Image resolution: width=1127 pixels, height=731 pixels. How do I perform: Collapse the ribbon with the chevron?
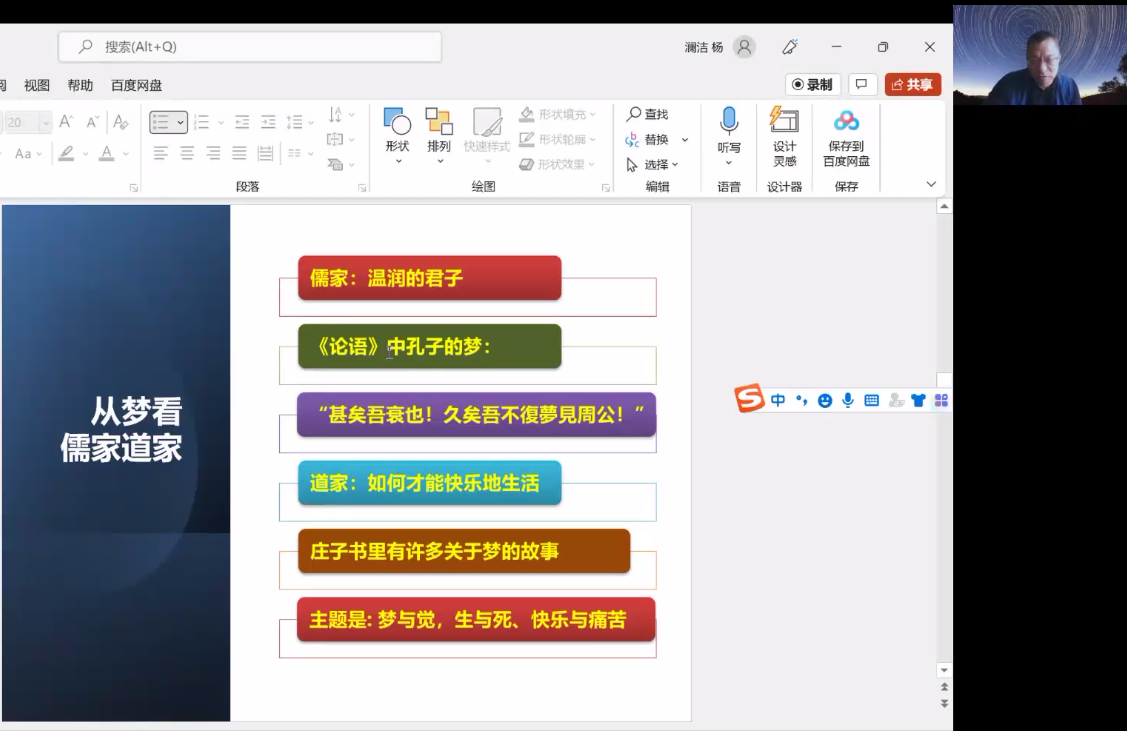coord(931,184)
